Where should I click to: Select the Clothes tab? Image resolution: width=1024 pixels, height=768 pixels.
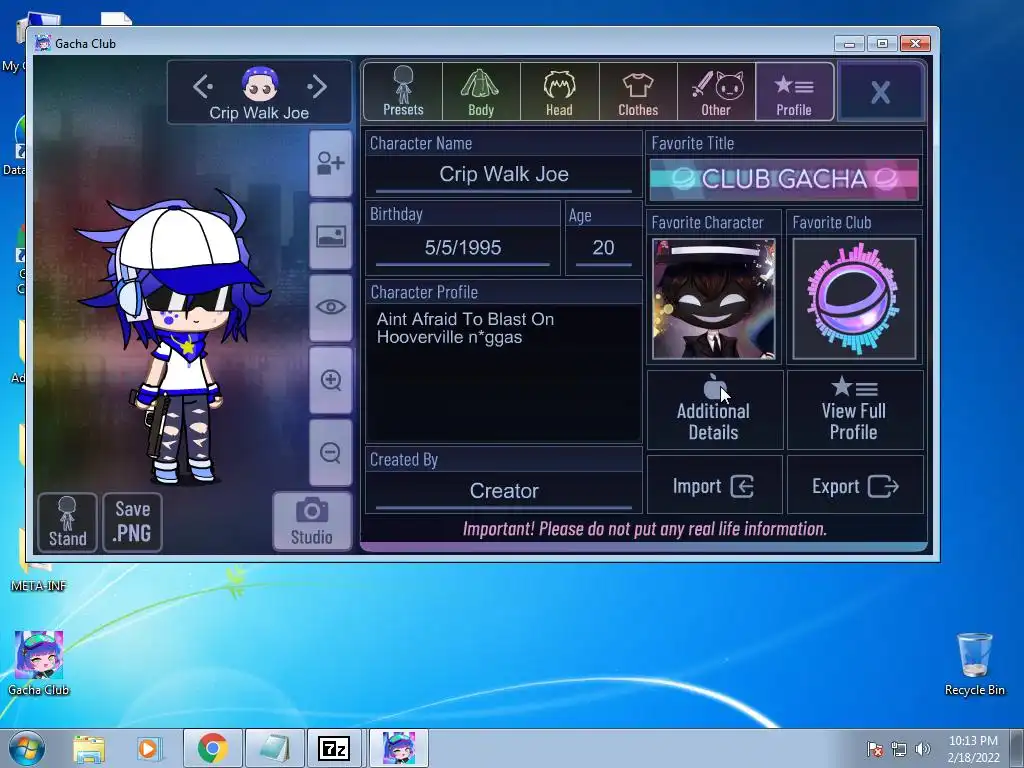pyautogui.click(x=638, y=92)
